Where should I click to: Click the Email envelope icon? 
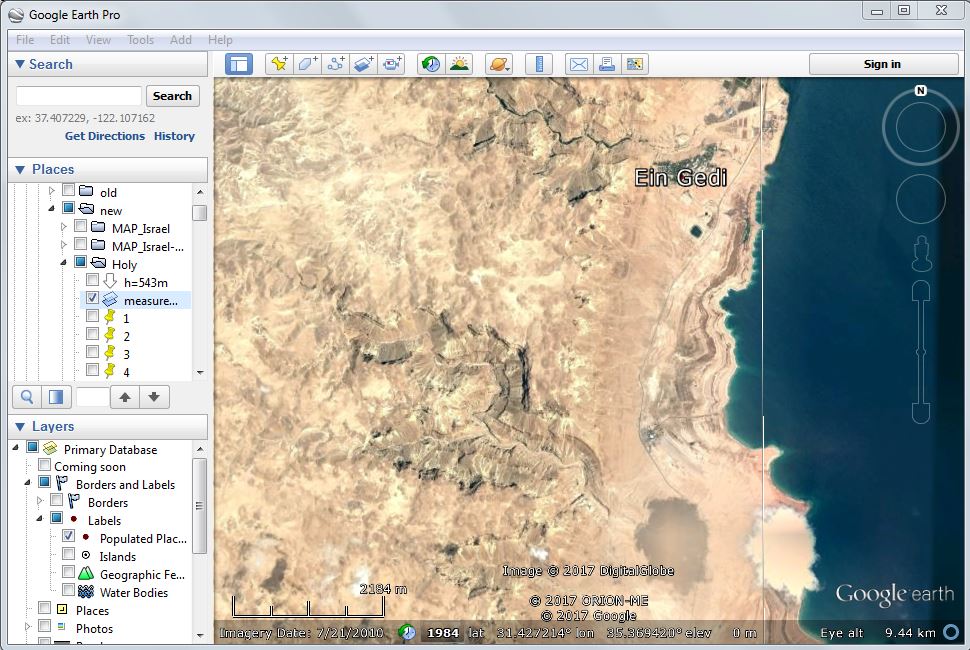(x=578, y=64)
